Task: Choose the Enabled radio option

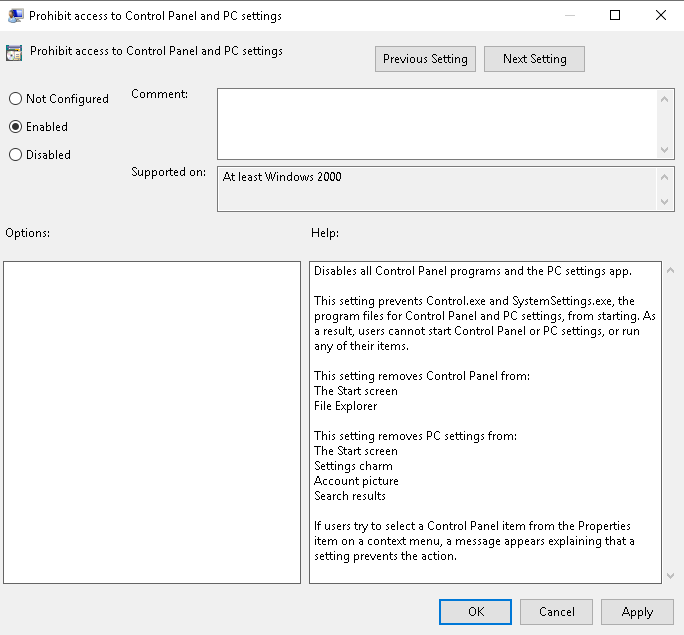Action: point(15,127)
